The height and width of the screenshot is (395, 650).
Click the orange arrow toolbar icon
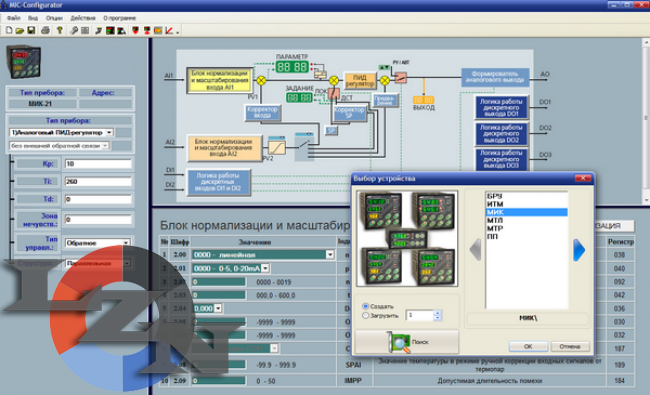coord(158,30)
